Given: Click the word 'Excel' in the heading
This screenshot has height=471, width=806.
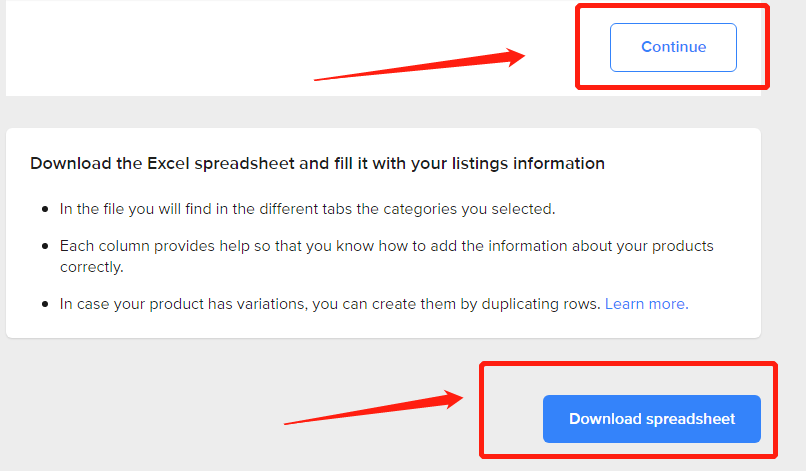Looking at the screenshot, I should tap(169, 164).
